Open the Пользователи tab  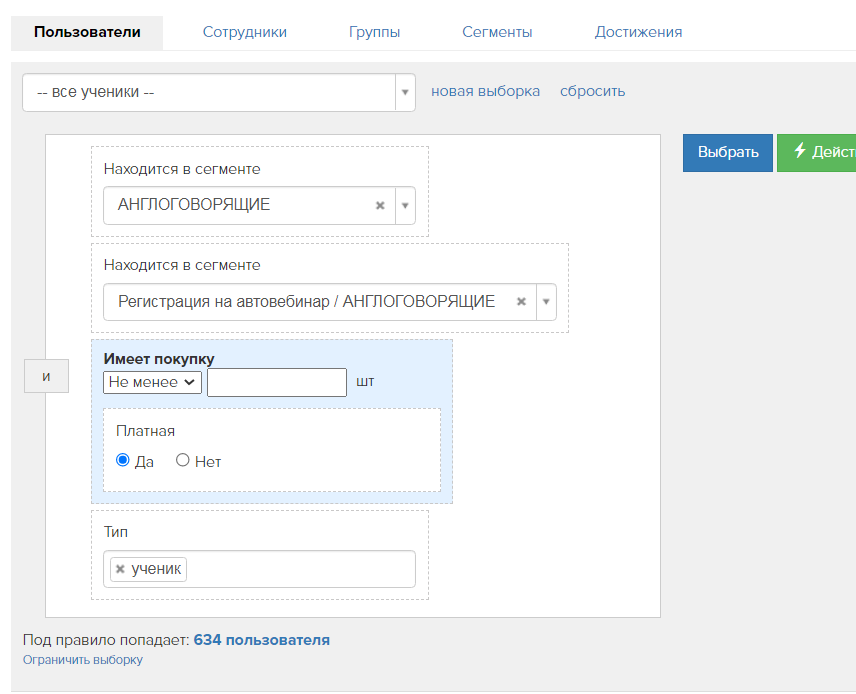(x=87, y=33)
